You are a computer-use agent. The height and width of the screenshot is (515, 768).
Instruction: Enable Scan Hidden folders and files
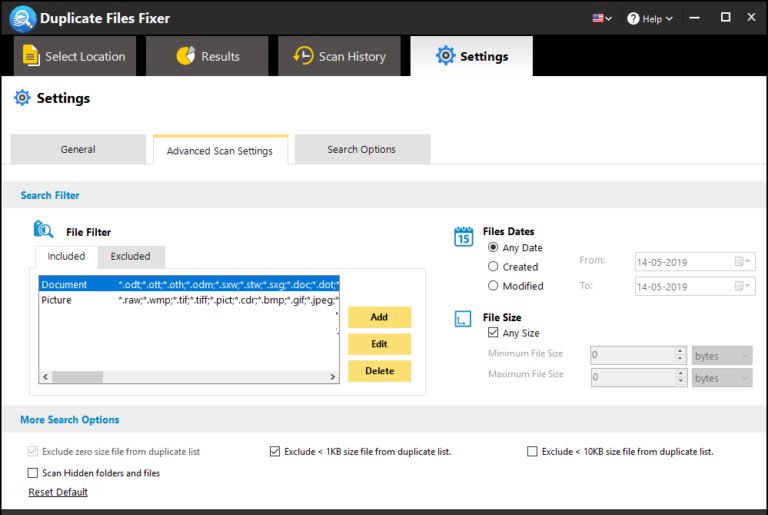[33, 473]
